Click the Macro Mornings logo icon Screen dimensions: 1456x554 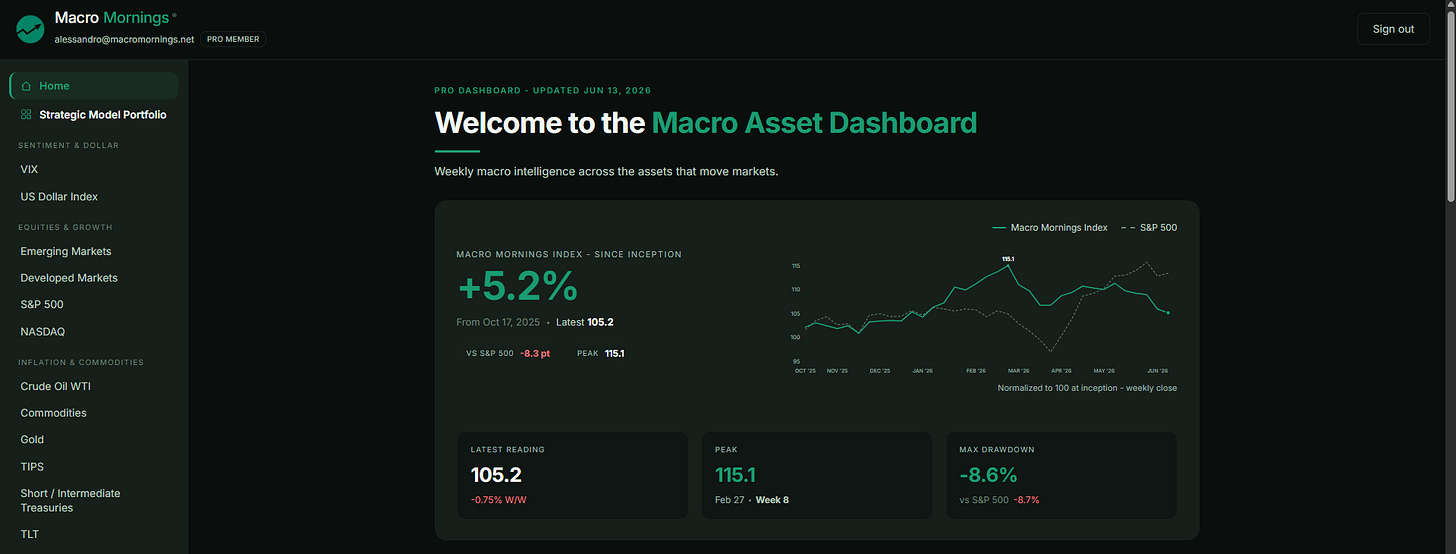pos(30,29)
